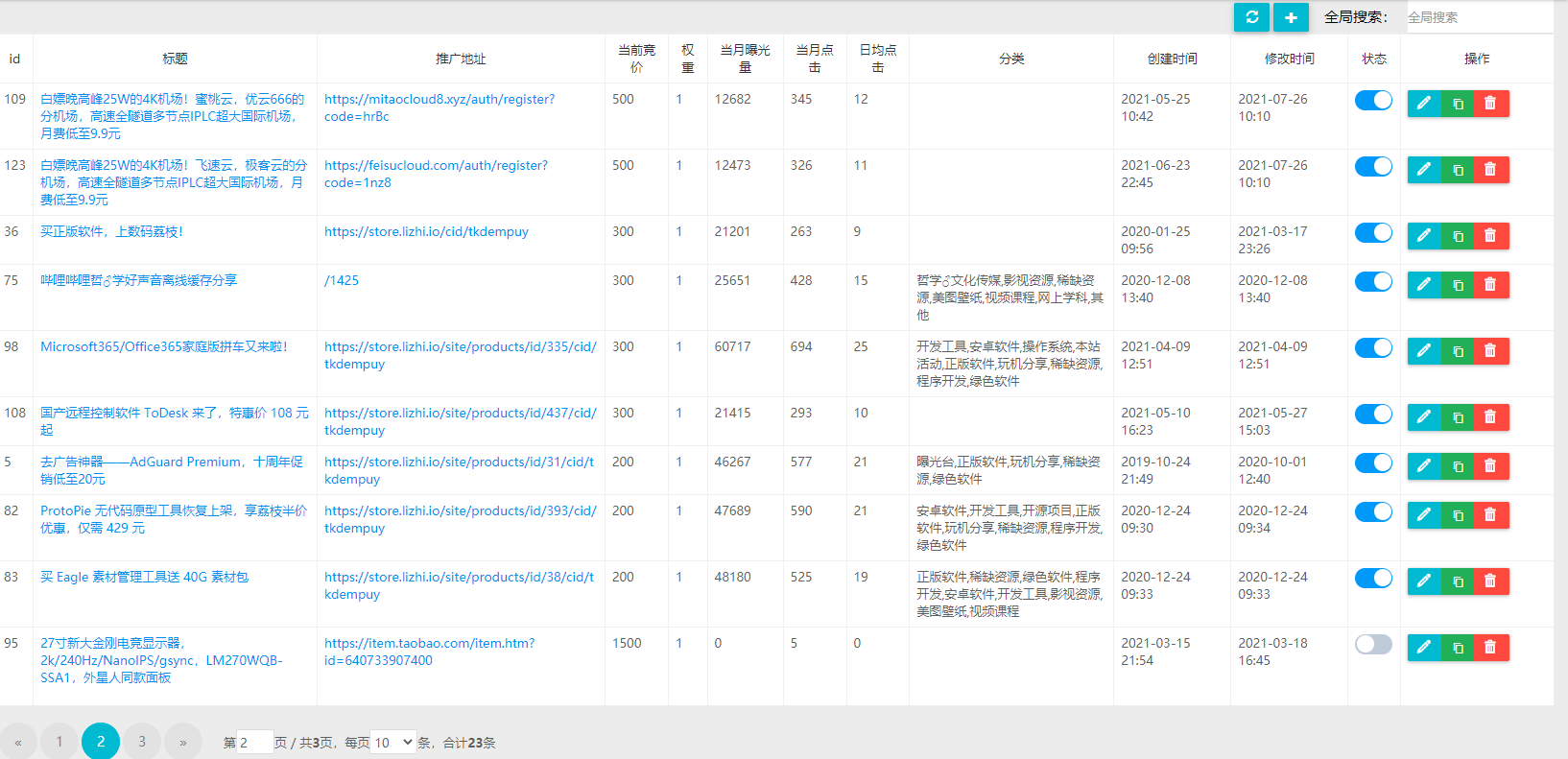
Task: Copy the AdGuard Premium row entry
Action: [x=1458, y=466]
